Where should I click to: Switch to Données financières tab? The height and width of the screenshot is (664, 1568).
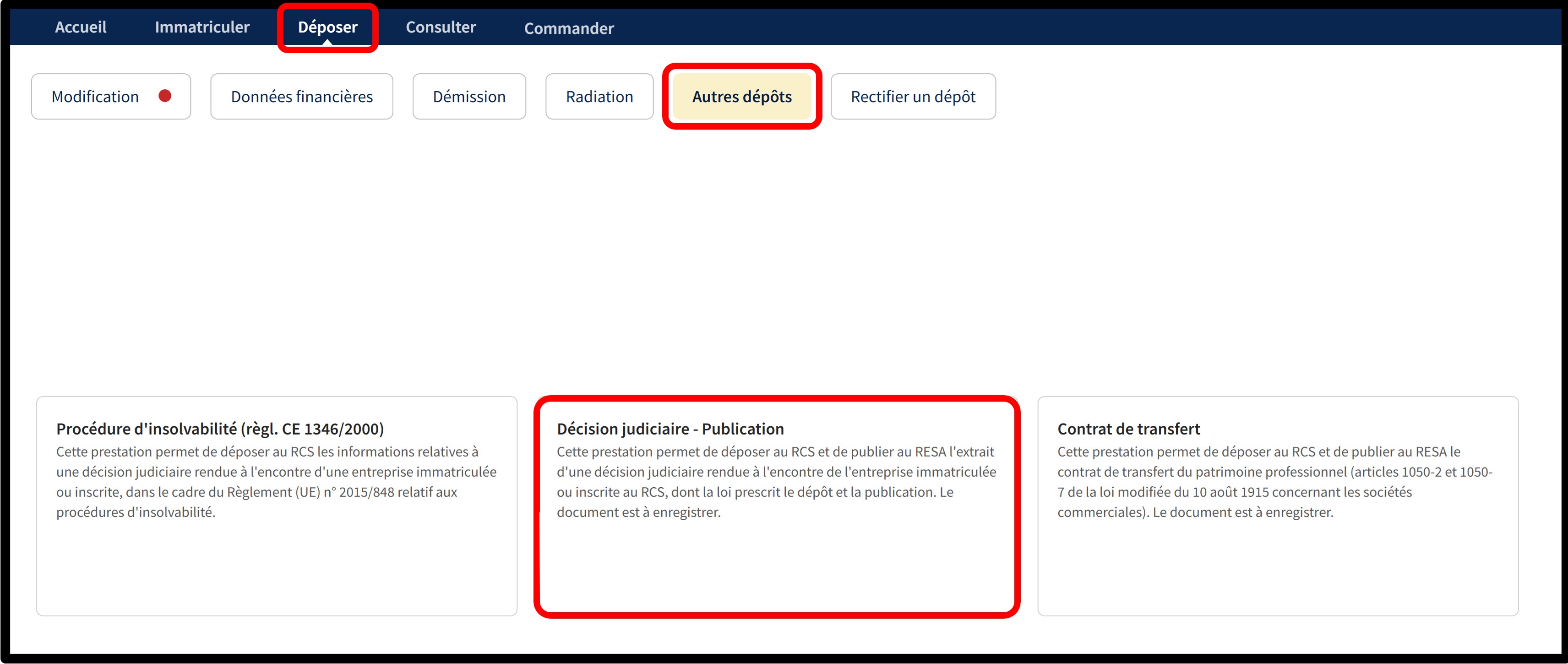coord(301,97)
